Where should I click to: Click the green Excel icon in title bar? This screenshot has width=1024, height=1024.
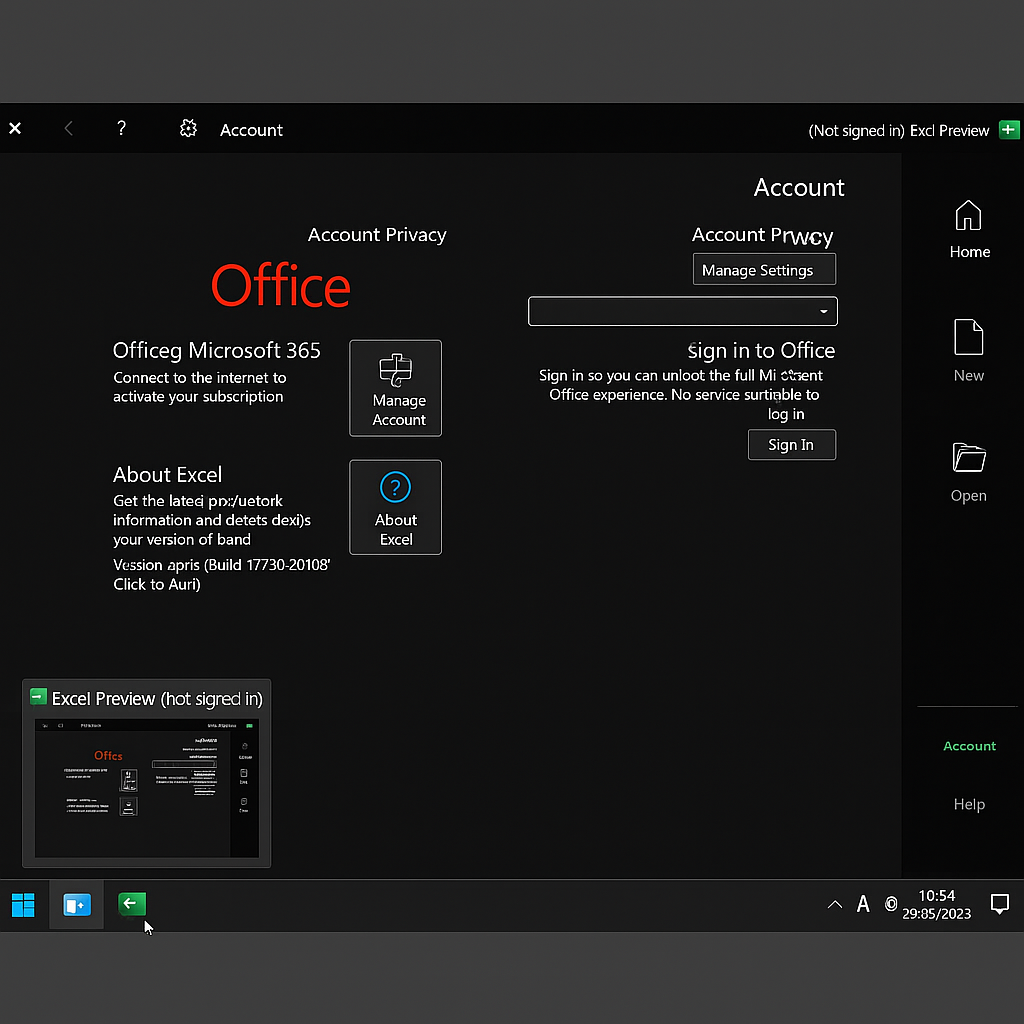point(1008,130)
